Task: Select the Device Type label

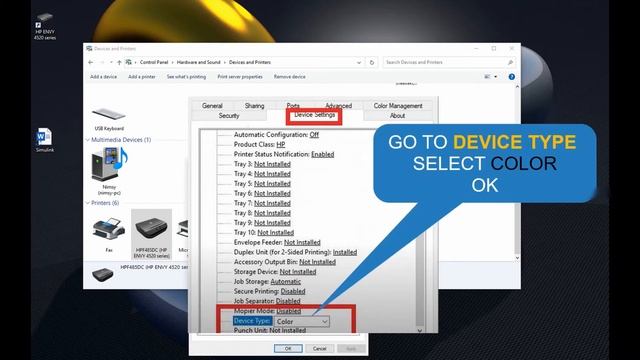Action: (252, 321)
